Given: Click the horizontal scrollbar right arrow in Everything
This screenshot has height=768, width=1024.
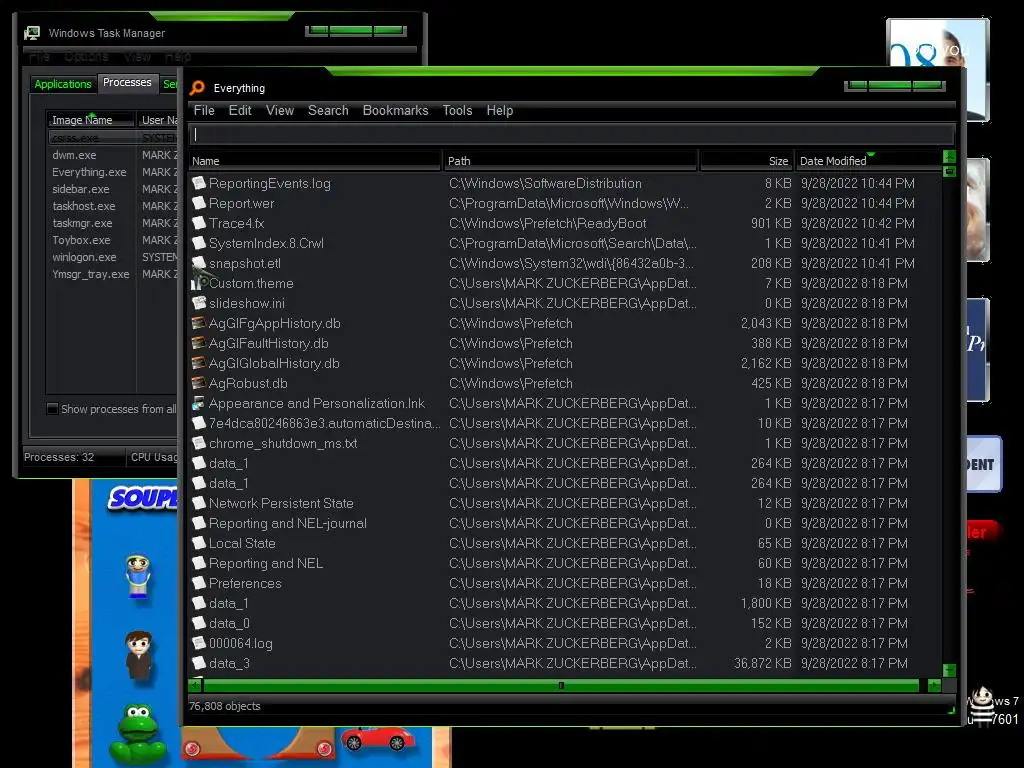Looking at the screenshot, I should click(x=935, y=685).
